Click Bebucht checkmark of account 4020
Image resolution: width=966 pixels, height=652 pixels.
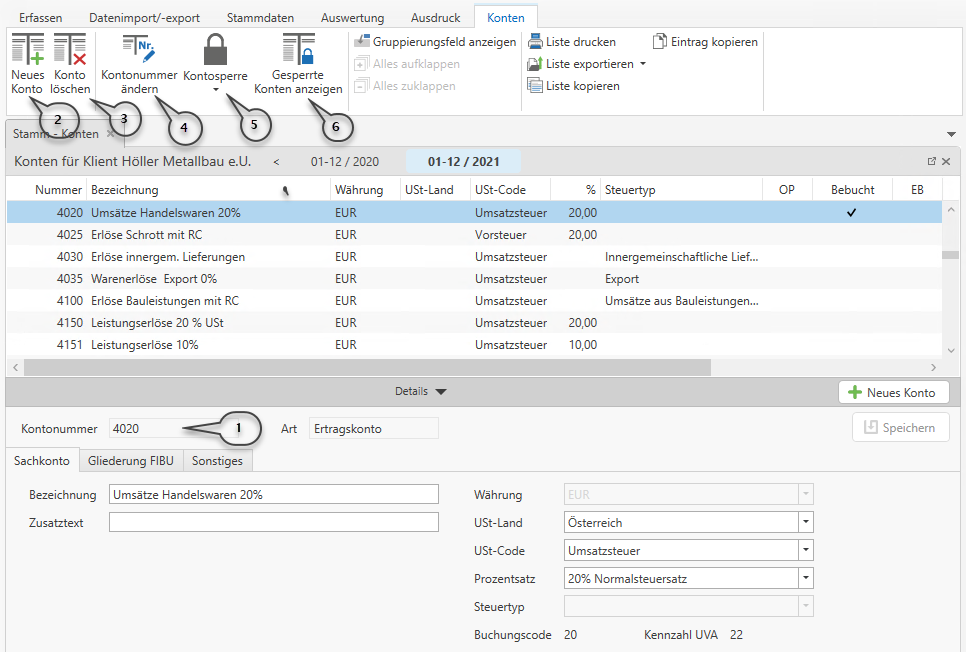click(852, 213)
